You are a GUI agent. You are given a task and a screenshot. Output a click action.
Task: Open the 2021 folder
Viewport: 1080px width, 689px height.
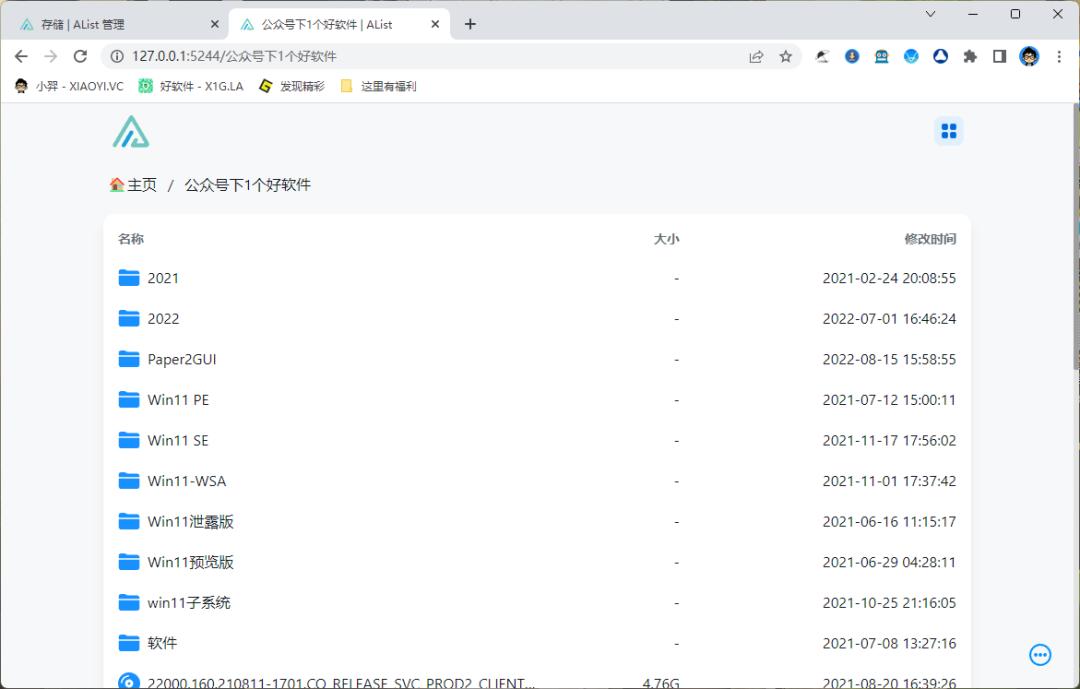(163, 278)
